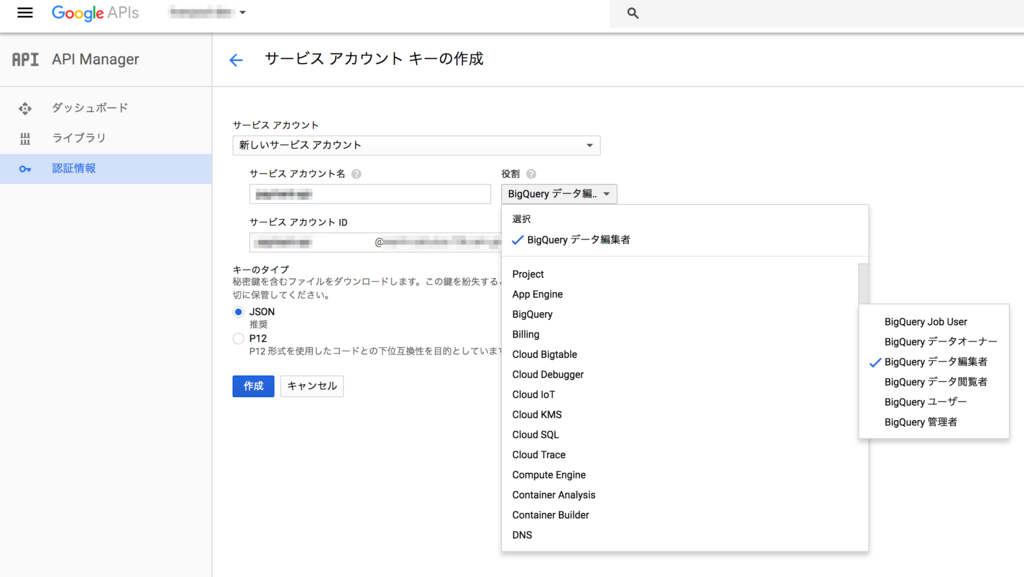Click the 作成 button
This screenshot has width=1024, height=577.
point(253,386)
